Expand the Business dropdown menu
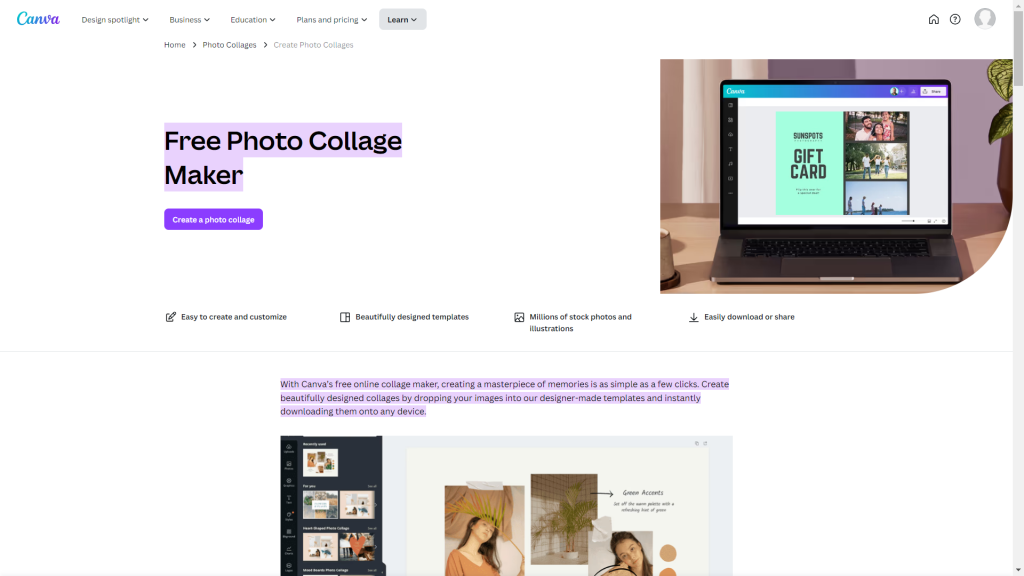The height and width of the screenshot is (576, 1024). [189, 20]
